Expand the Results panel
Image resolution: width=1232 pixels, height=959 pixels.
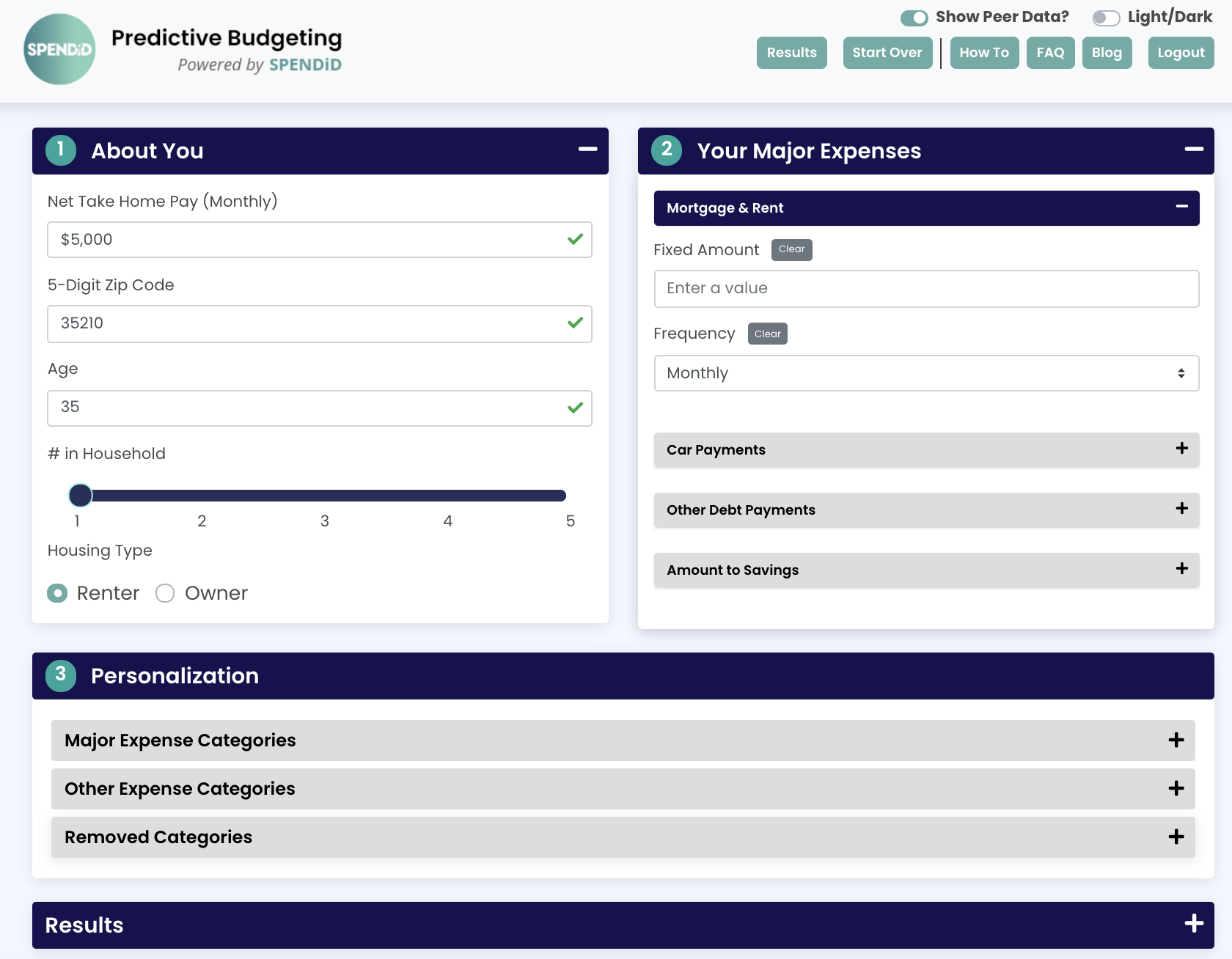click(x=623, y=925)
